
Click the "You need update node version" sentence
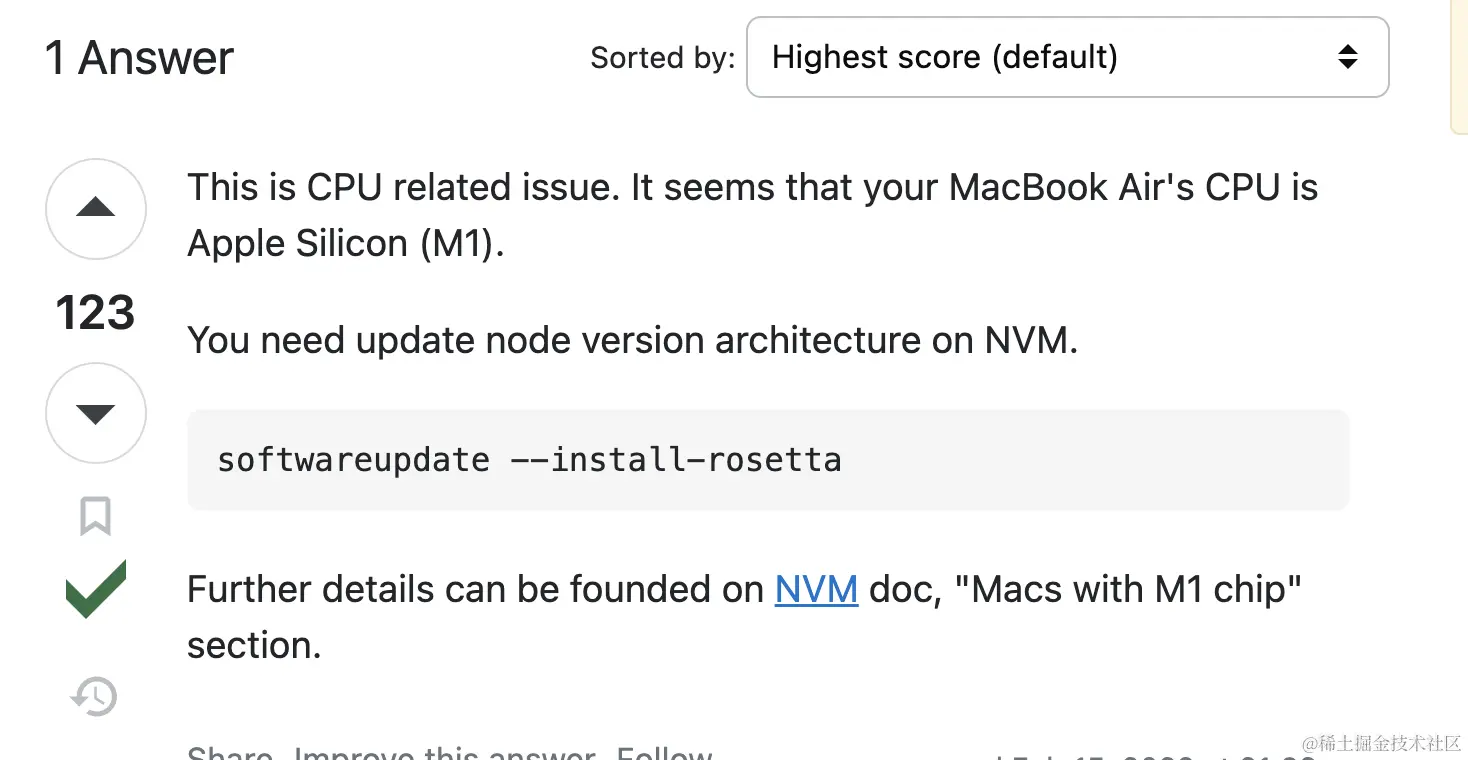coord(632,341)
